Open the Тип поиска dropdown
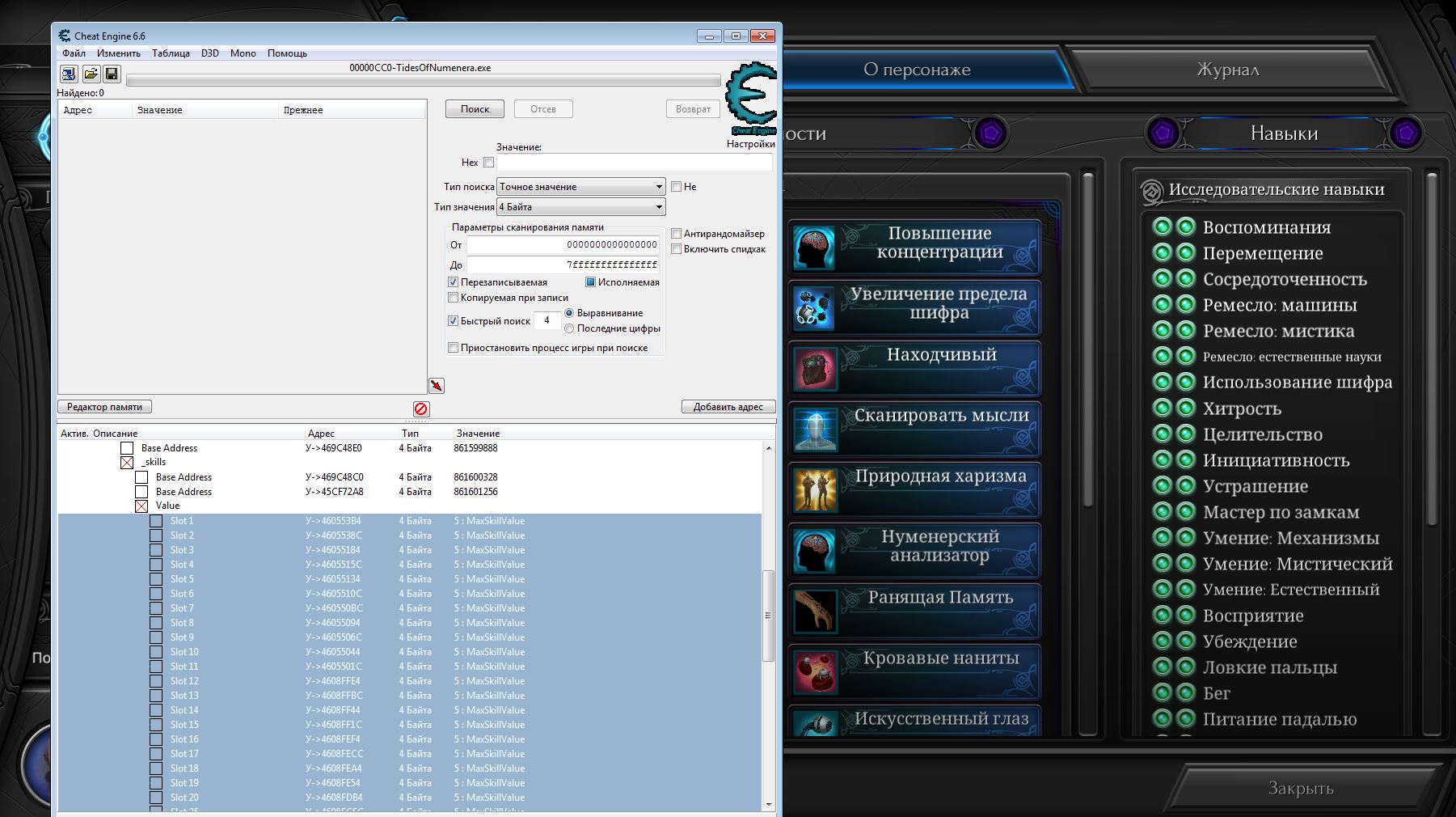Image resolution: width=1456 pixels, height=817 pixels. (x=580, y=187)
